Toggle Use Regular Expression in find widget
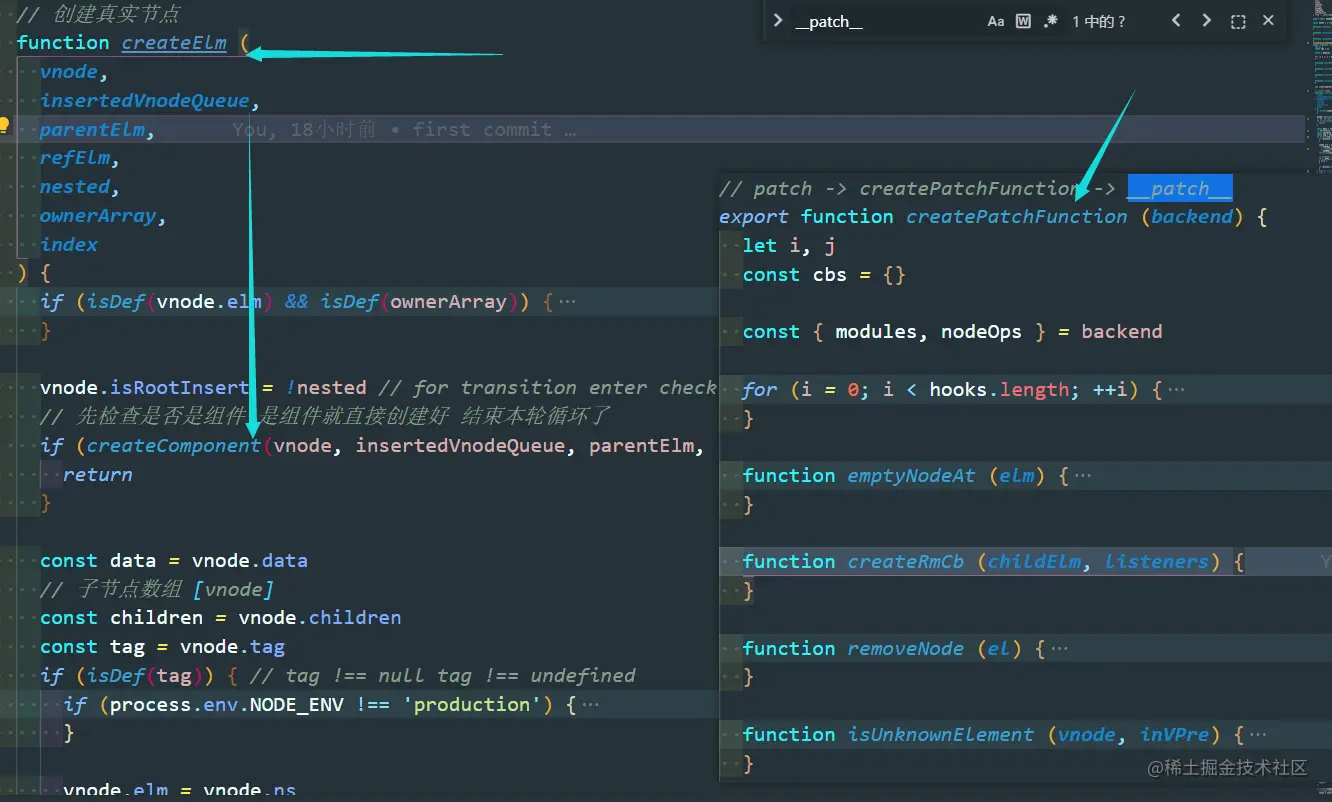This screenshot has width=1332, height=802. pyautogui.click(x=1050, y=21)
